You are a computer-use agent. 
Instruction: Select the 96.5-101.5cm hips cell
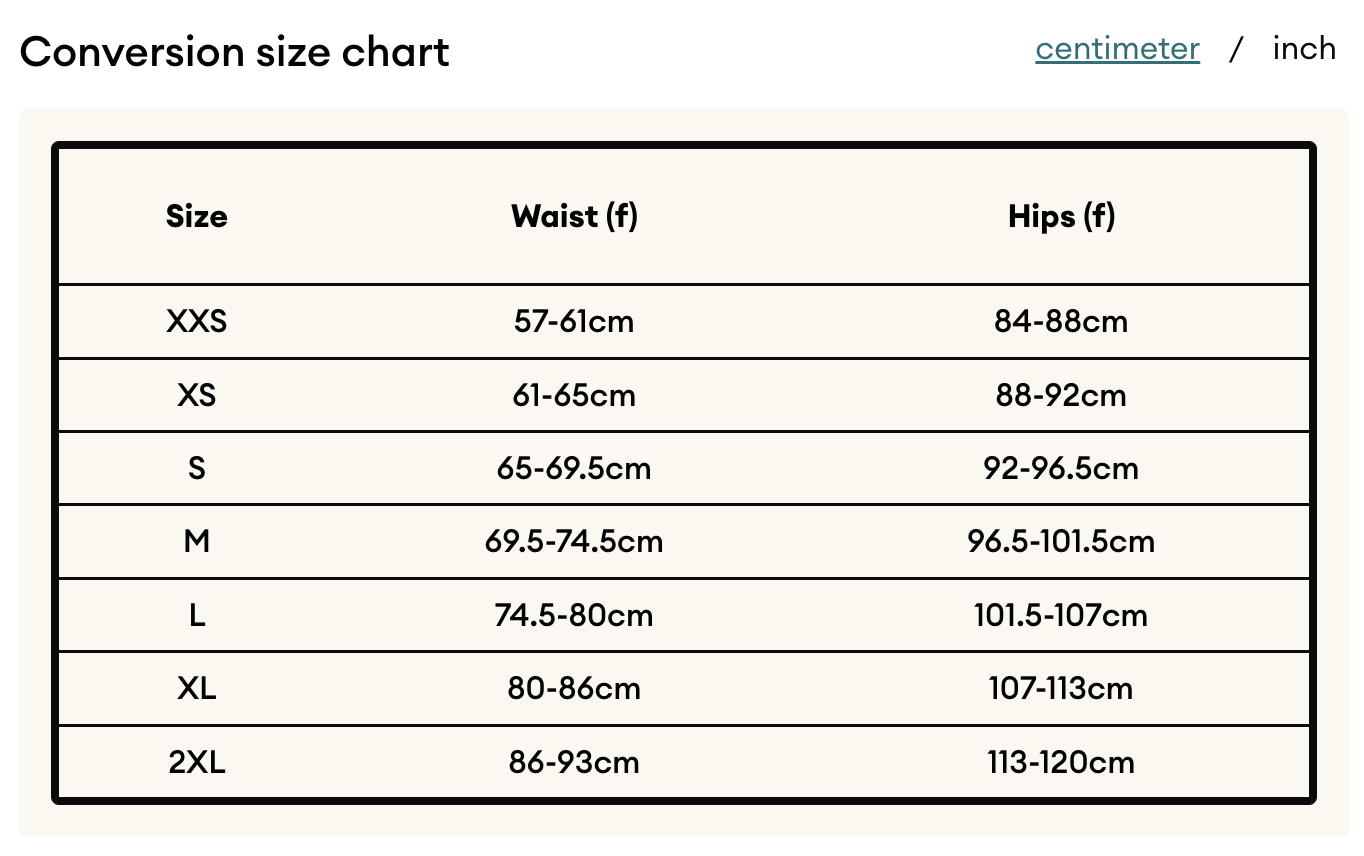click(1061, 541)
